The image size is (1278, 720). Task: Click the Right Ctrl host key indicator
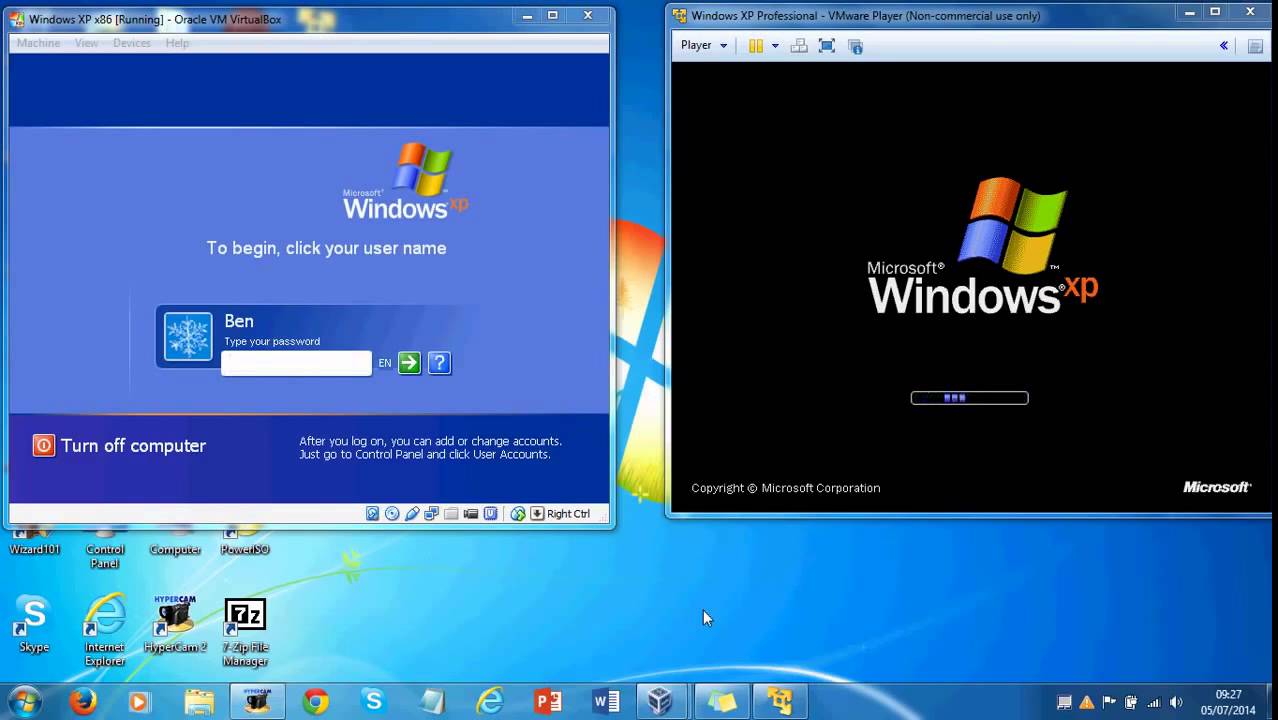click(560, 514)
